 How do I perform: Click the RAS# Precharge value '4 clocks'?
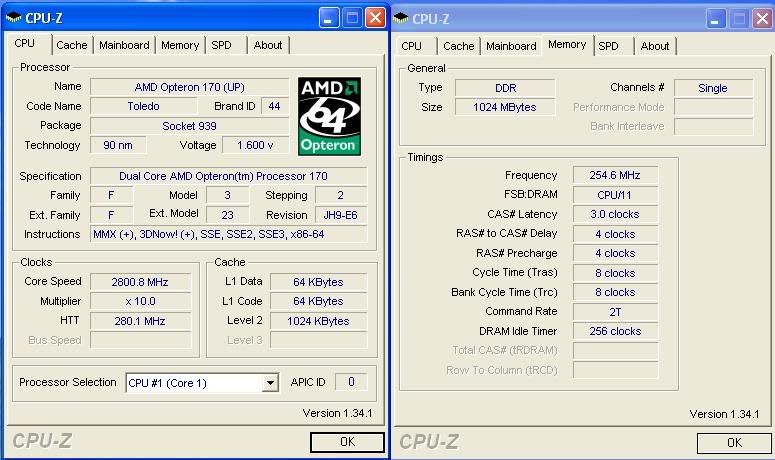pyautogui.click(x=615, y=253)
